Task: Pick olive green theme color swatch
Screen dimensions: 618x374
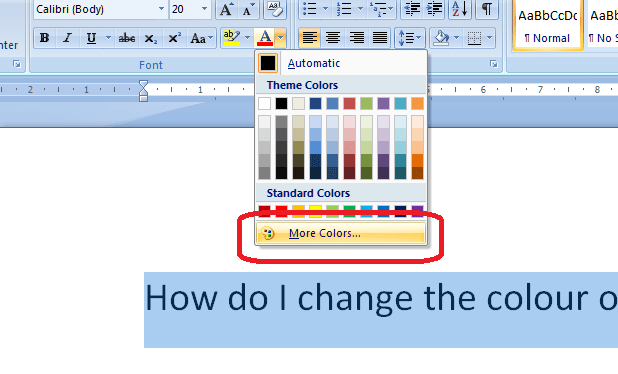Action: click(366, 104)
